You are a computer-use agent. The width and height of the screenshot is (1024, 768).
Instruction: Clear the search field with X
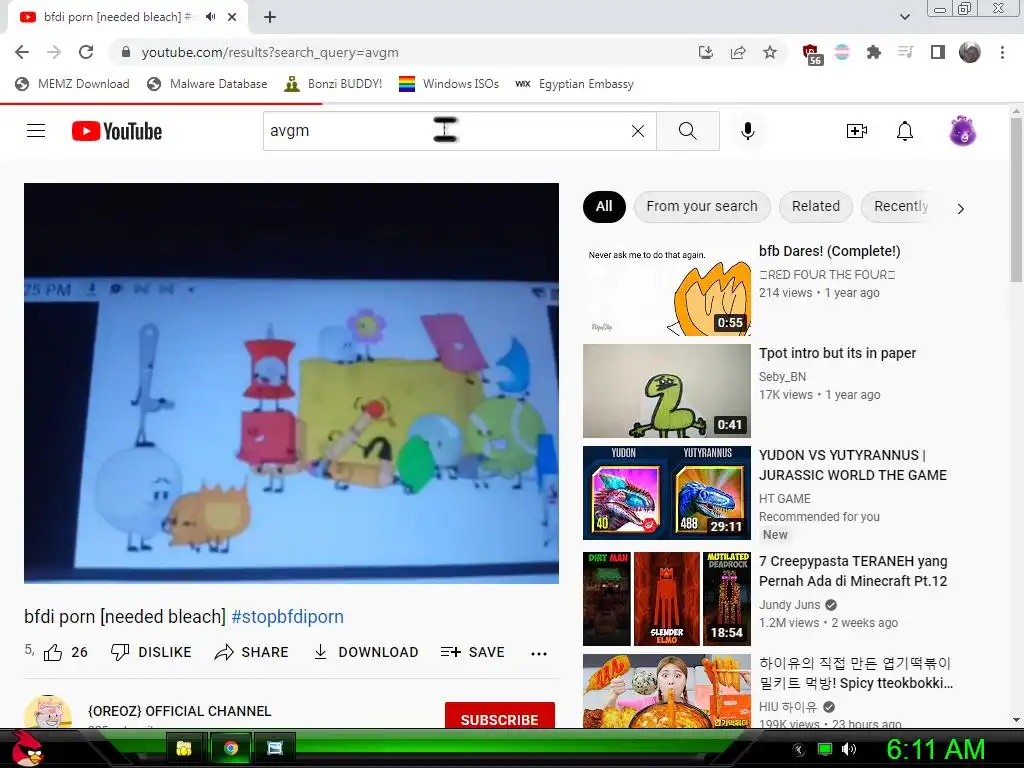click(x=638, y=131)
